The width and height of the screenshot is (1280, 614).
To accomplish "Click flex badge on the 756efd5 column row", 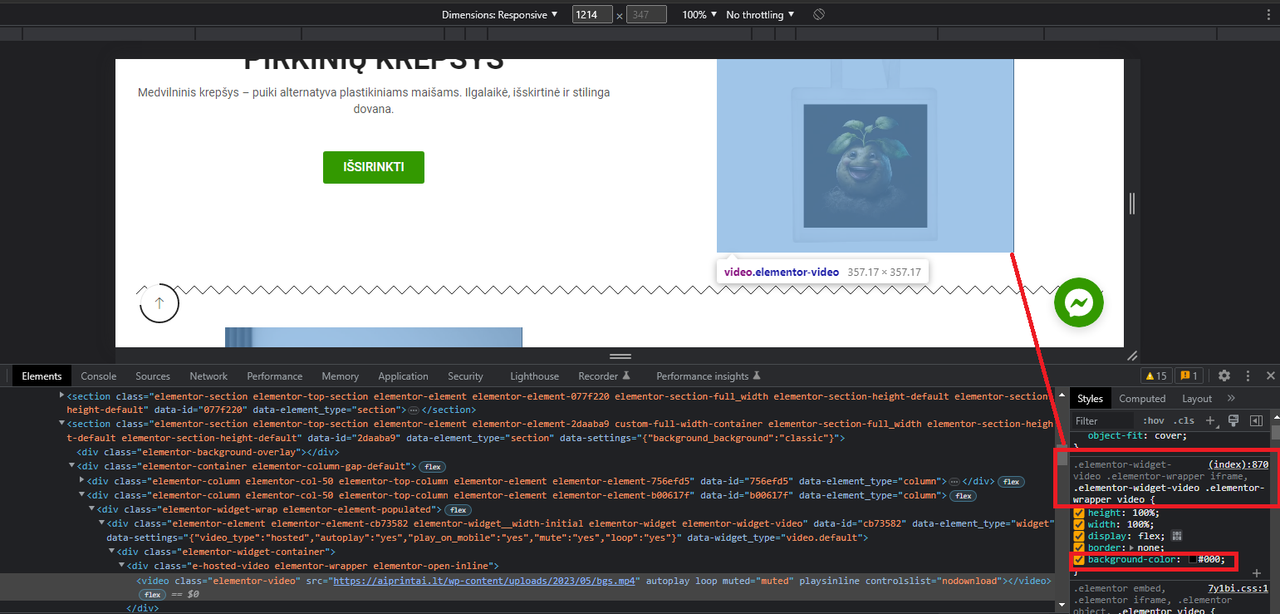I will coord(1011,481).
